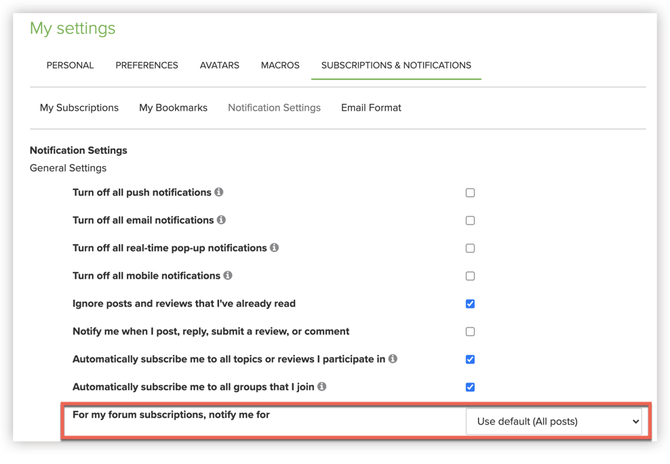Viewport: 670px width, 464px height.
Task: Open the forum subscriptions notify dropdown
Action: coord(554,422)
